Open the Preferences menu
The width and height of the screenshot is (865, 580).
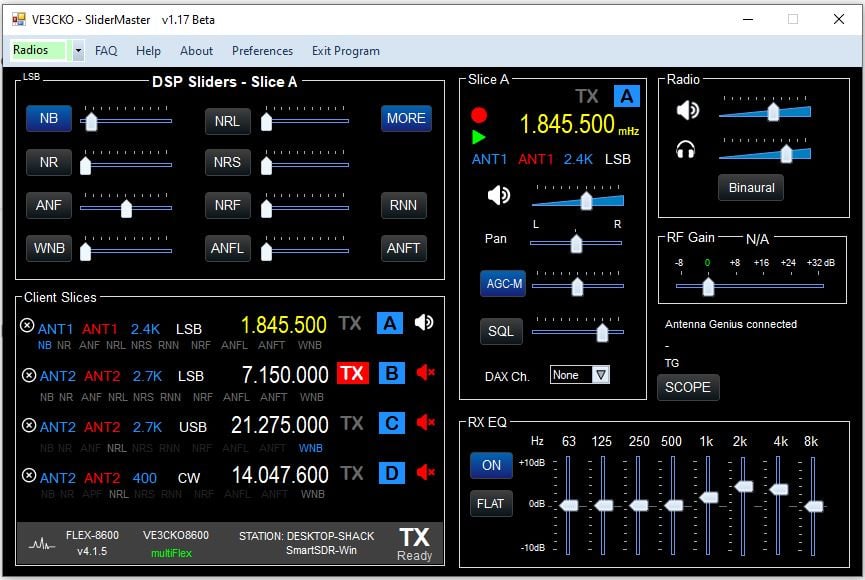click(x=262, y=51)
